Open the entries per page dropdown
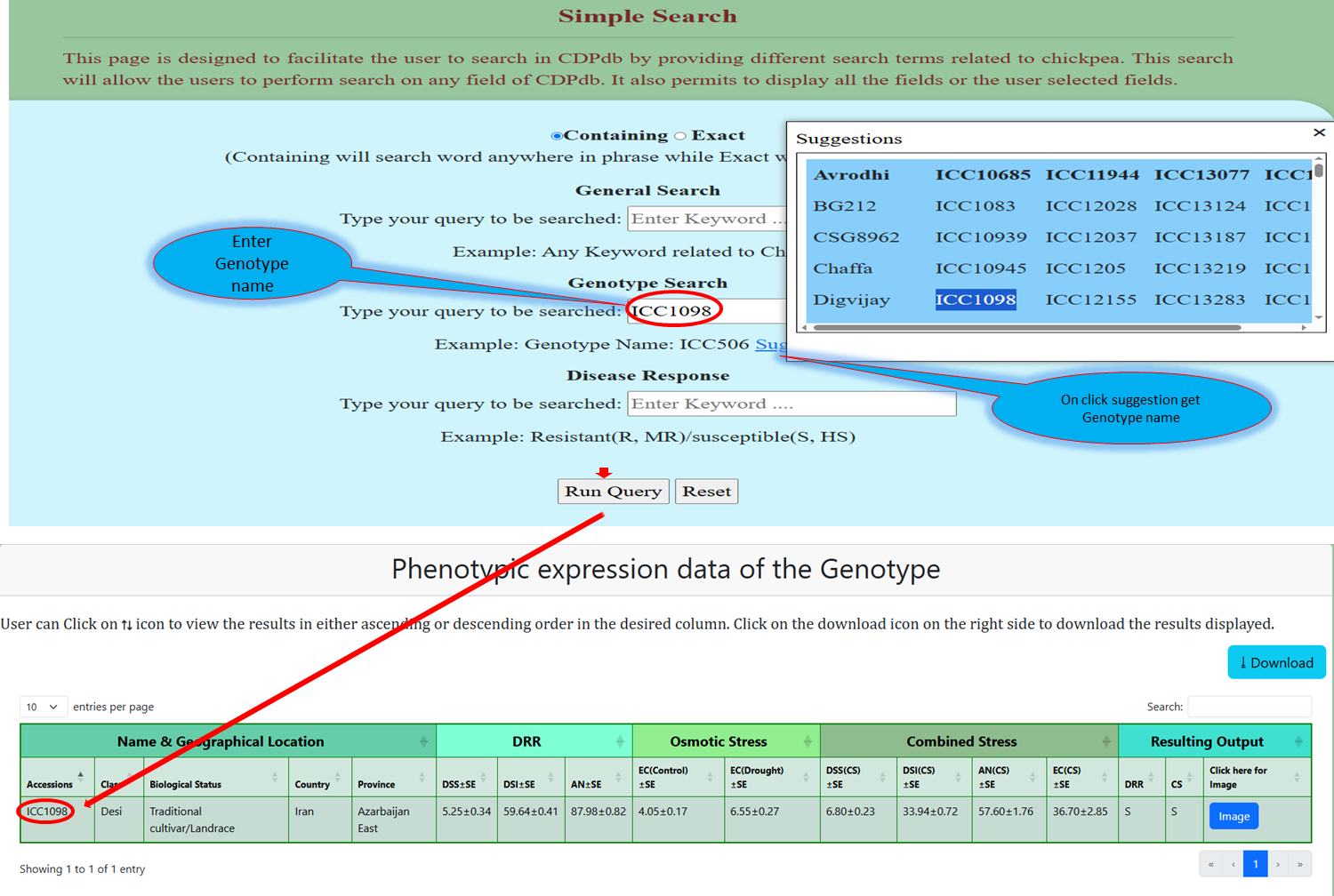This screenshot has width=1334, height=896. pos(44,707)
